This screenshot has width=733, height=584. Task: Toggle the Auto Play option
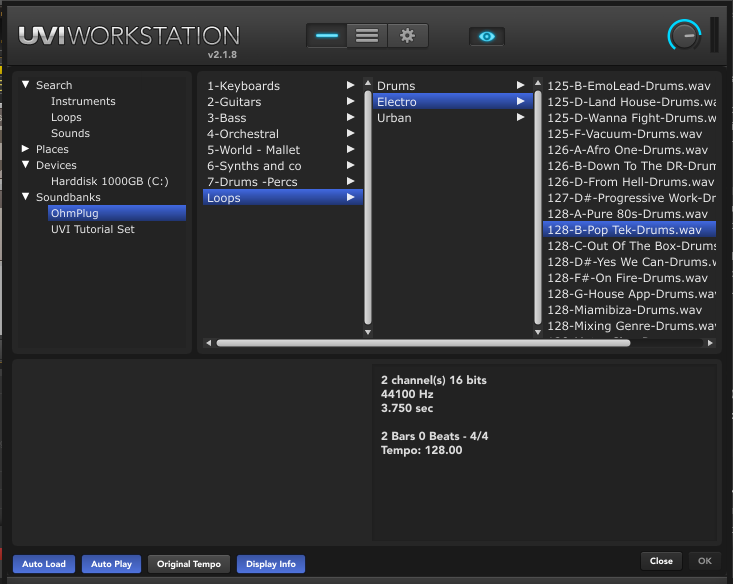tap(111, 564)
